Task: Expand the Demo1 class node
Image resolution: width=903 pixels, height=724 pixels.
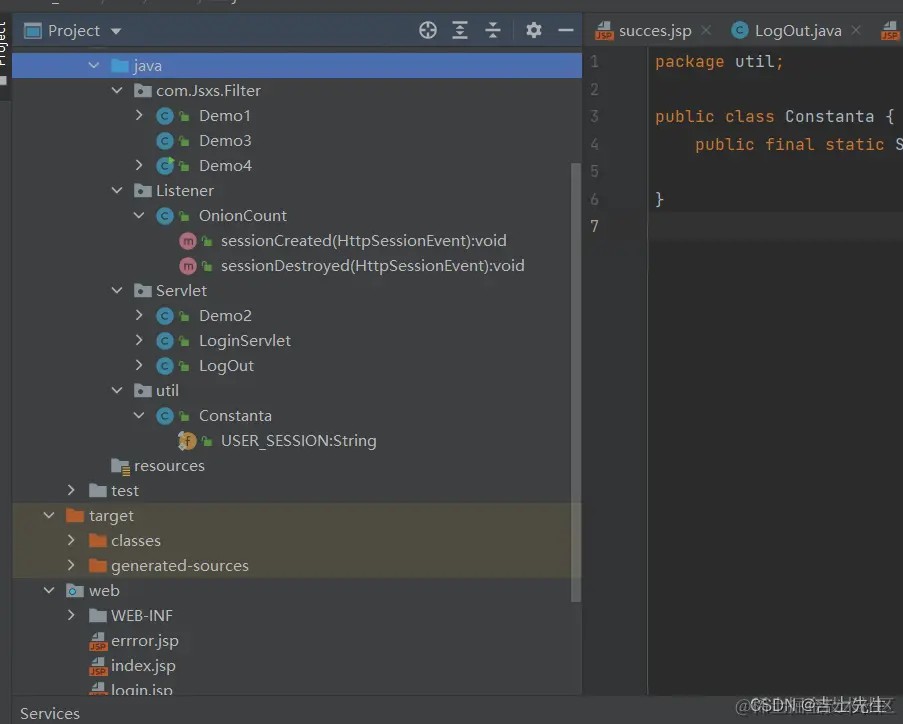Action: [x=139, y=115]
